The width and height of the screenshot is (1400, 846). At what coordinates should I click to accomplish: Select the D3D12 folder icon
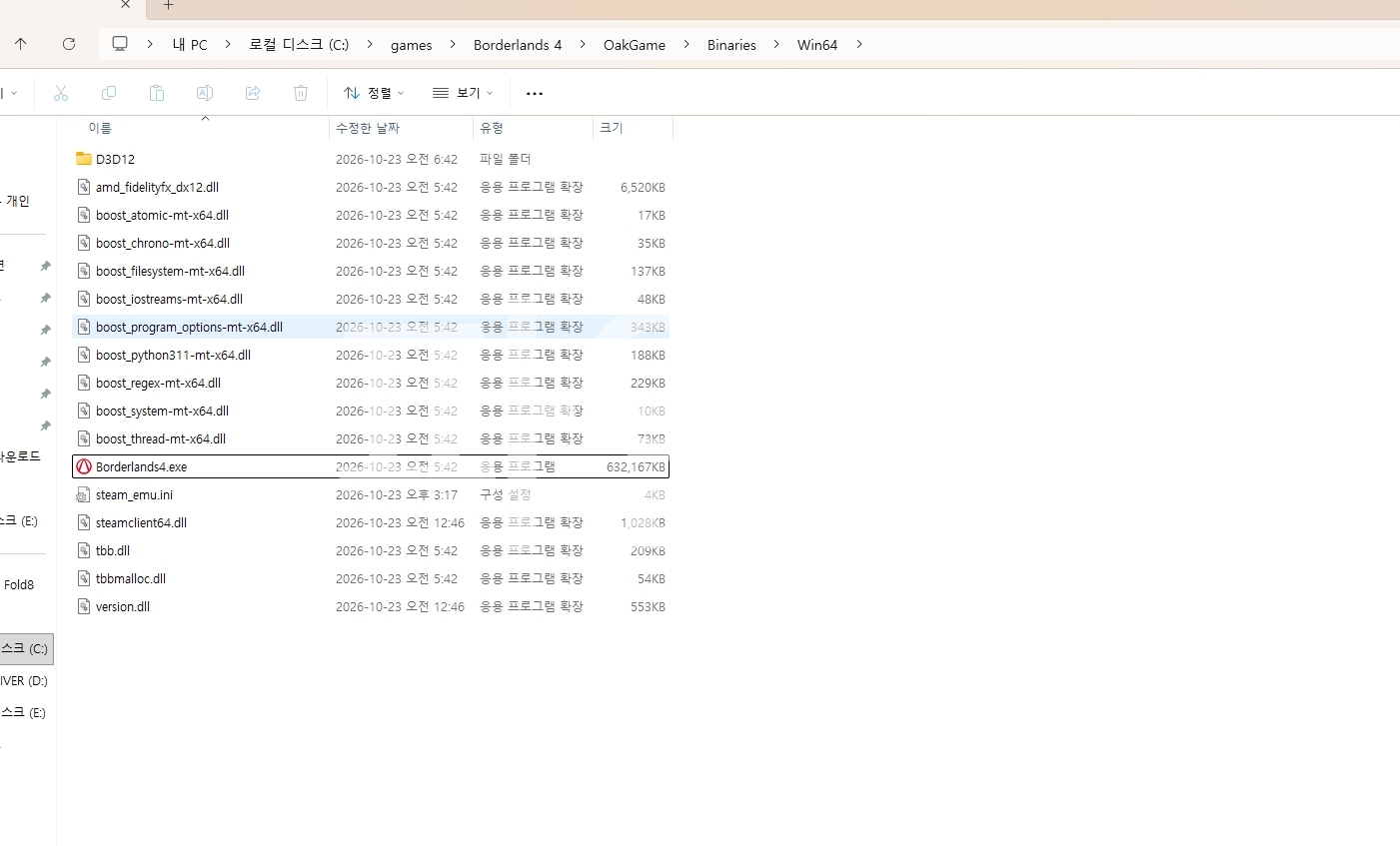coord(84,159)
